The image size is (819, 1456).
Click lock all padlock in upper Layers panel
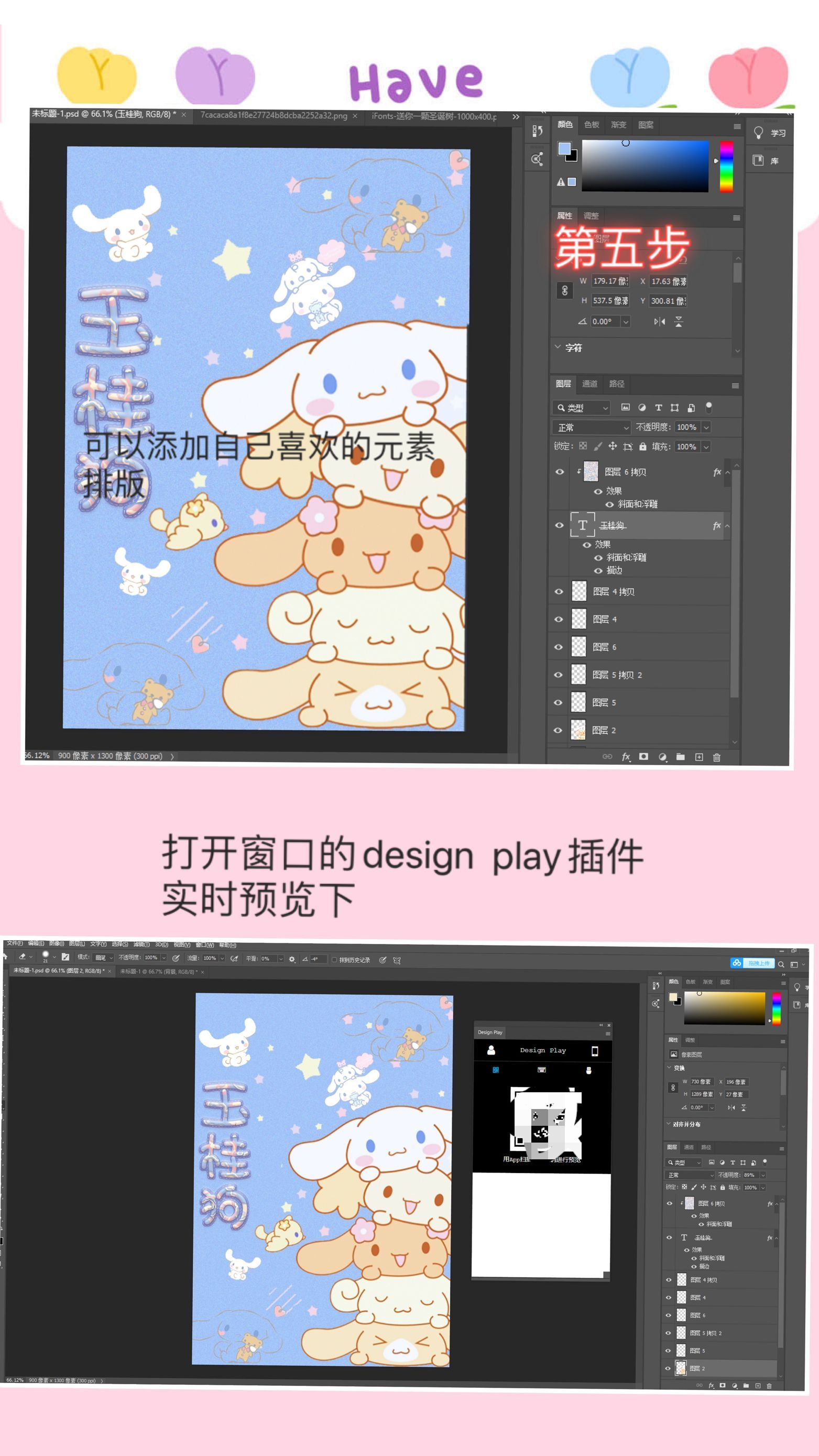pyautogui.click(x=642, y=446)
